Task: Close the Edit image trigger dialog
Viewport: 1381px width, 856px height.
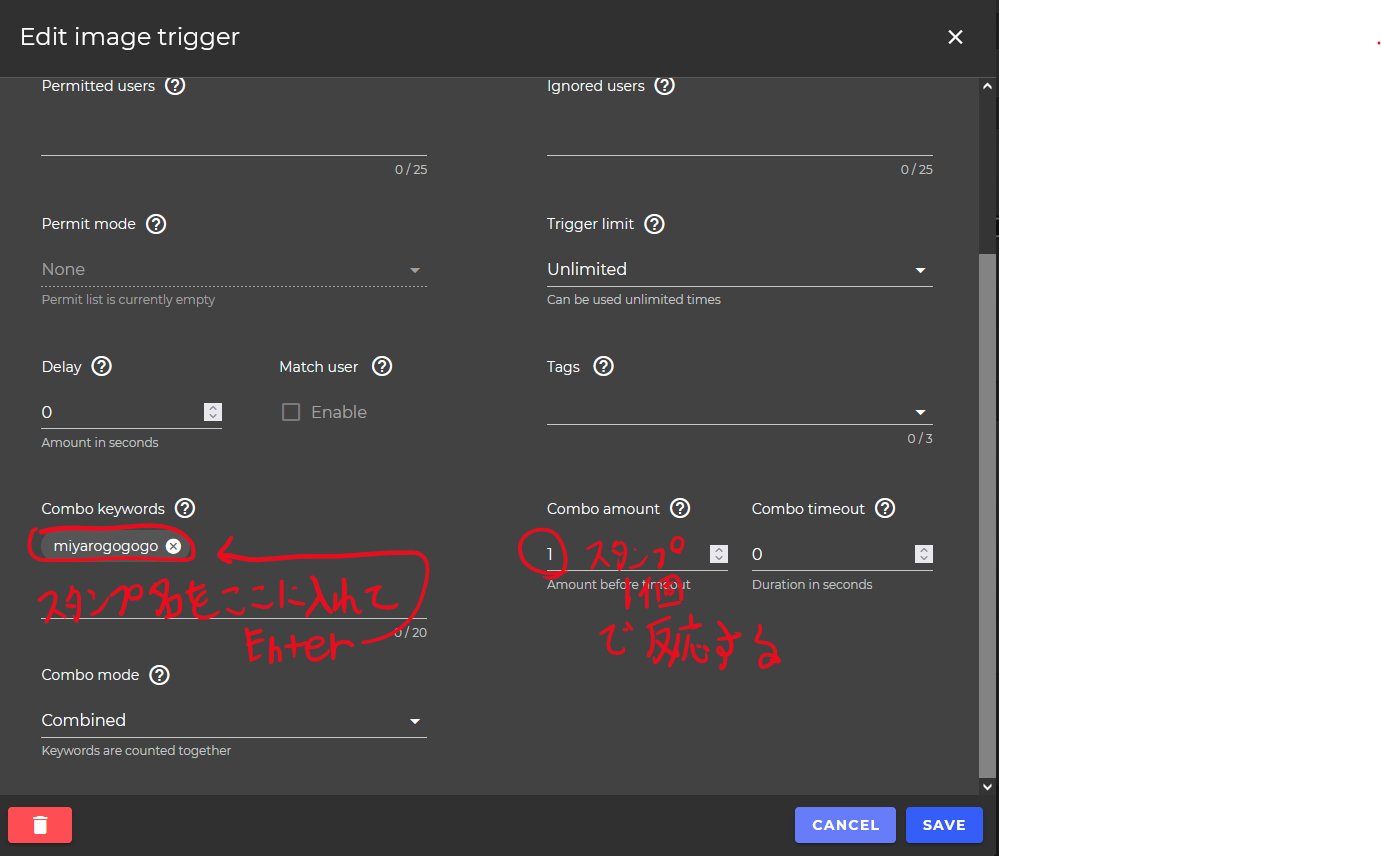Action: coord(955,37)
